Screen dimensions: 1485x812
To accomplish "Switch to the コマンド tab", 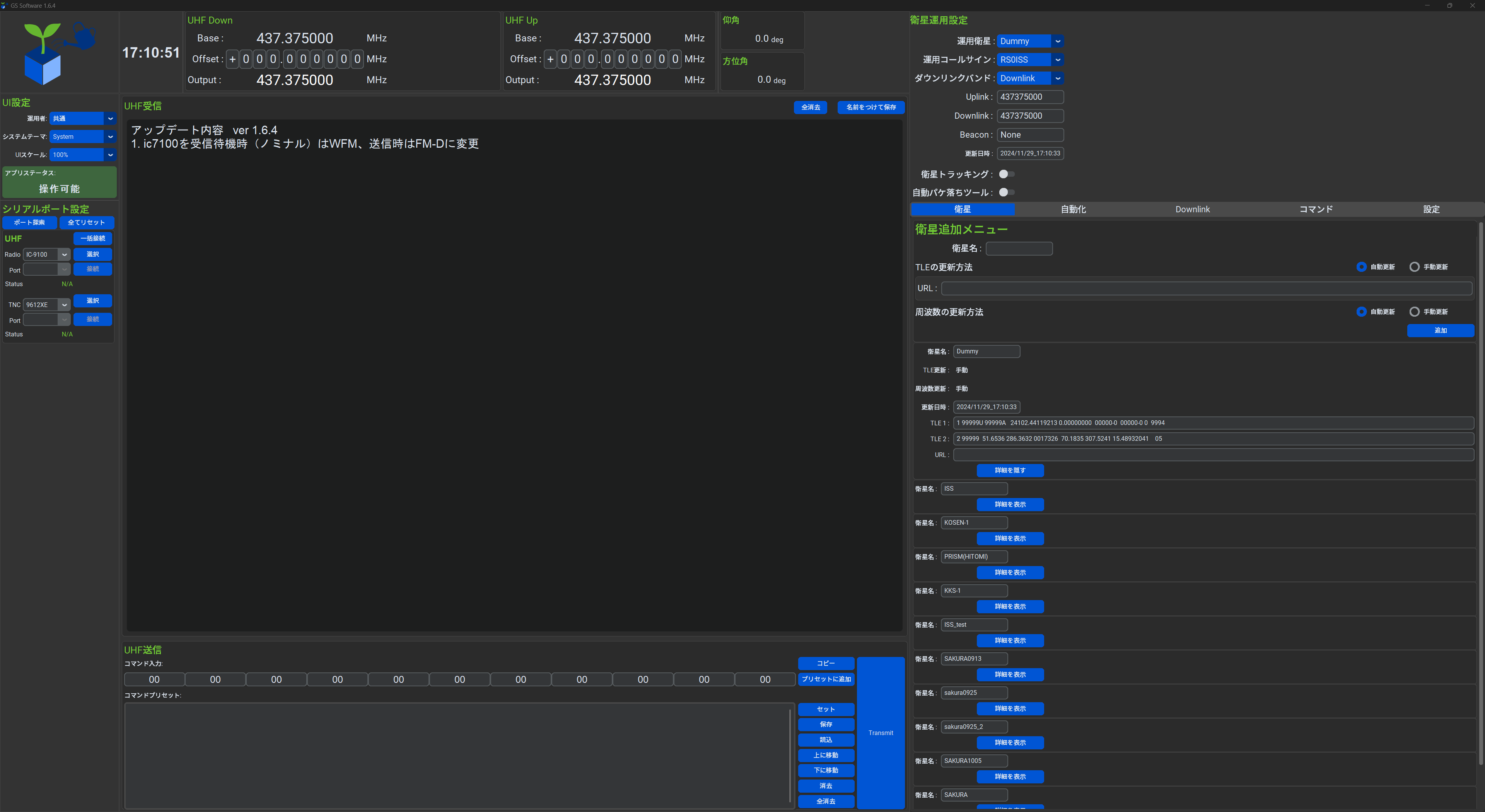I will tap(1316, 209).
